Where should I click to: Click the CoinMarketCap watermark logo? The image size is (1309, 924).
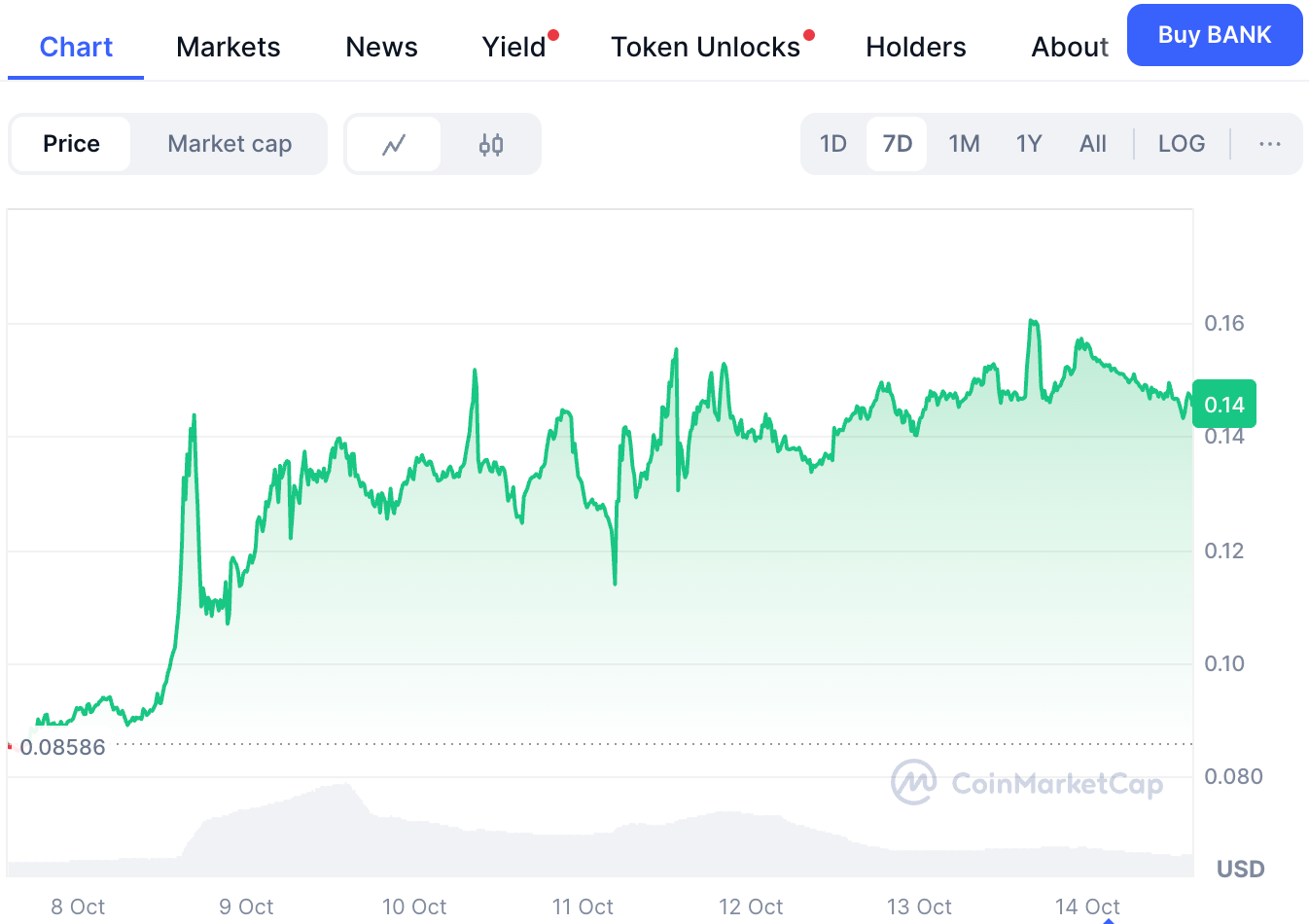coord(1027,783)
